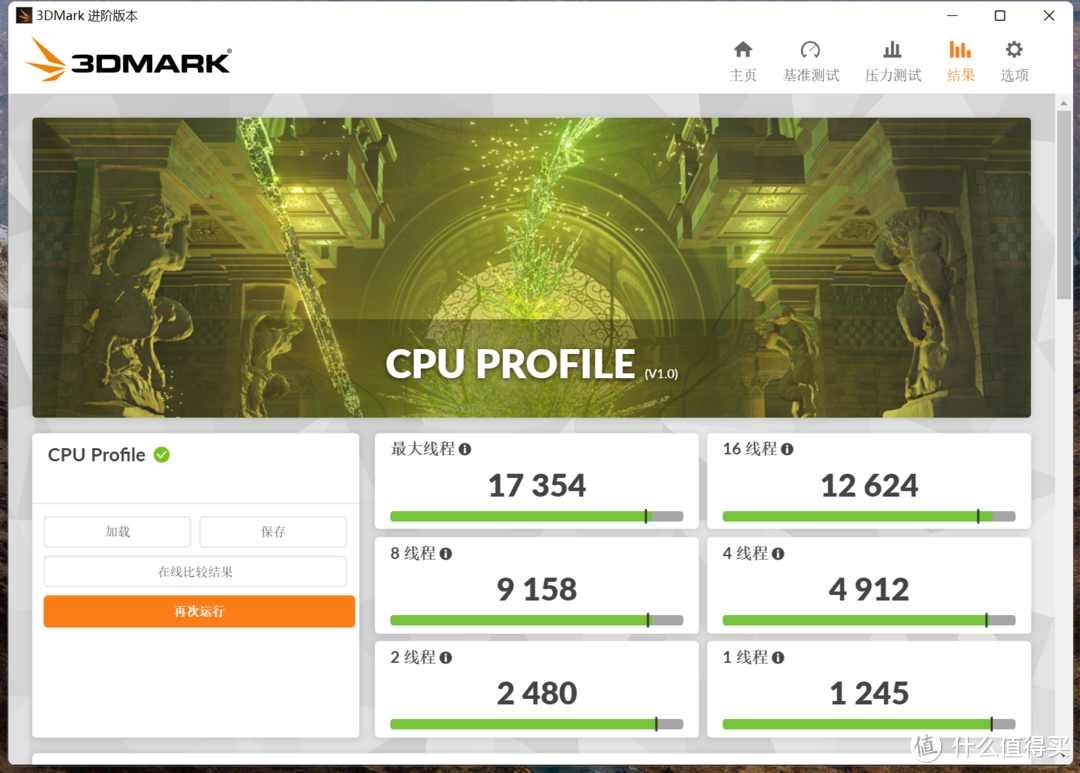Screen dimensions: 1080x773
Task: Click the 最大线程 score progress bar
Action: pos(537,517)
